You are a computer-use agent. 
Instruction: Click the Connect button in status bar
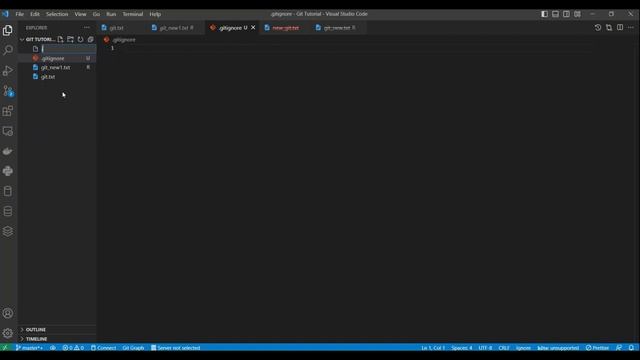[x=103, y=348]
